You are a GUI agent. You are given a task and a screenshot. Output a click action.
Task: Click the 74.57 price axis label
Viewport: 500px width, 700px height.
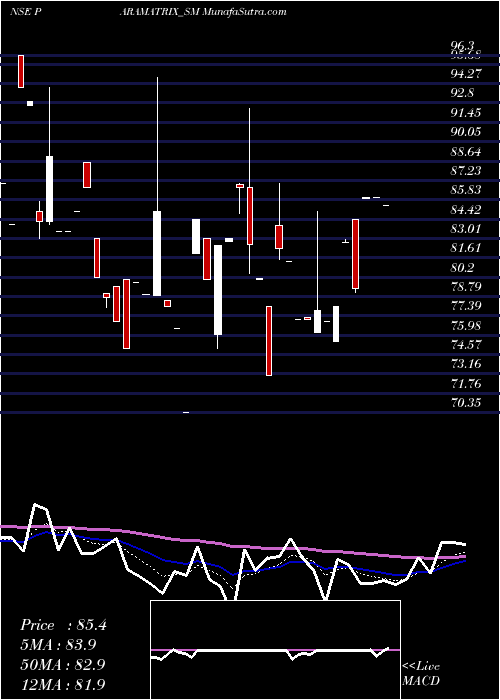[466, 345]
